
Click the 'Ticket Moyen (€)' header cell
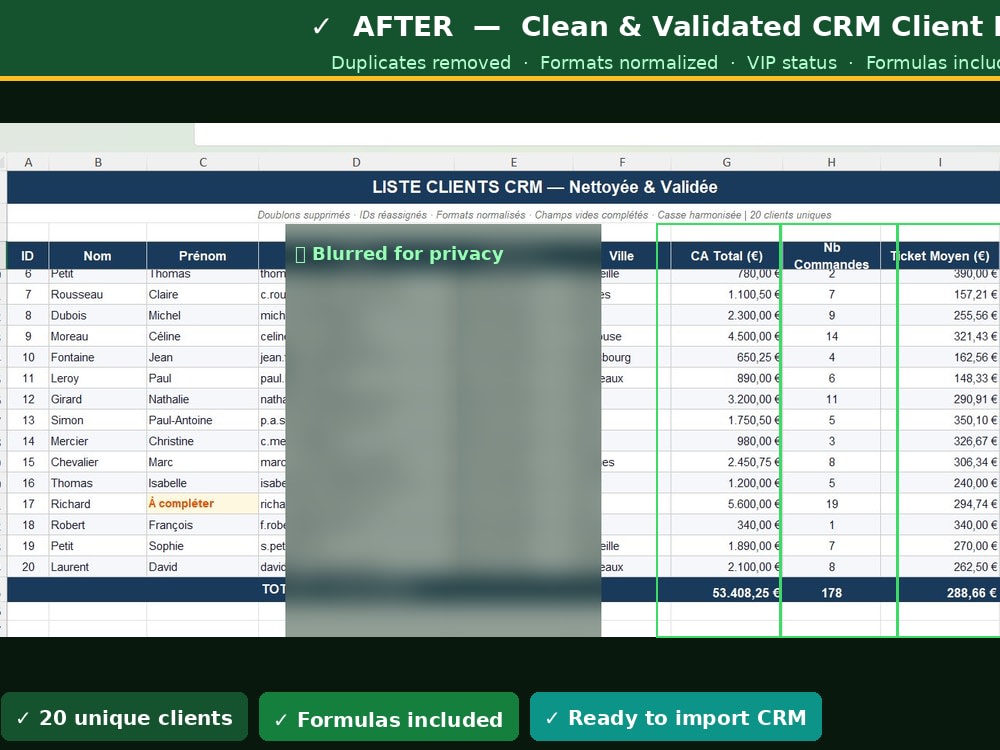point(940,256)
